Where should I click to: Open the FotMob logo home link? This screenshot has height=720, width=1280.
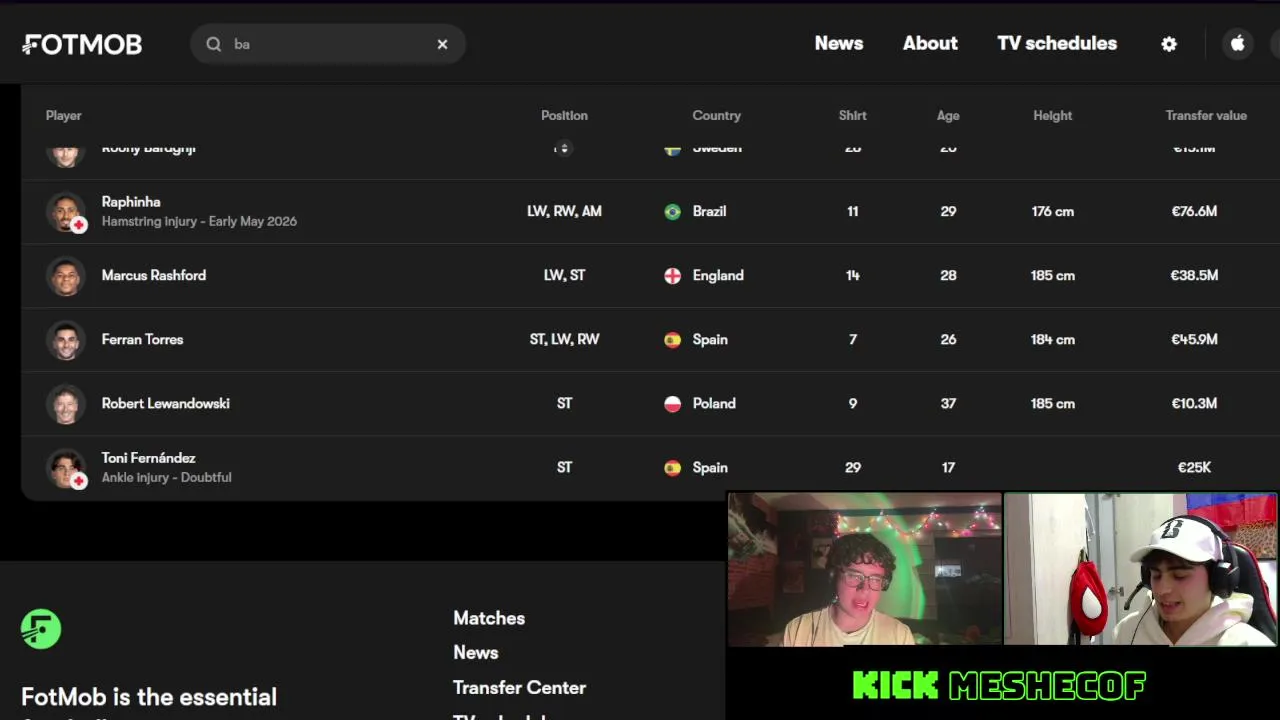click(x=82, y=44)
